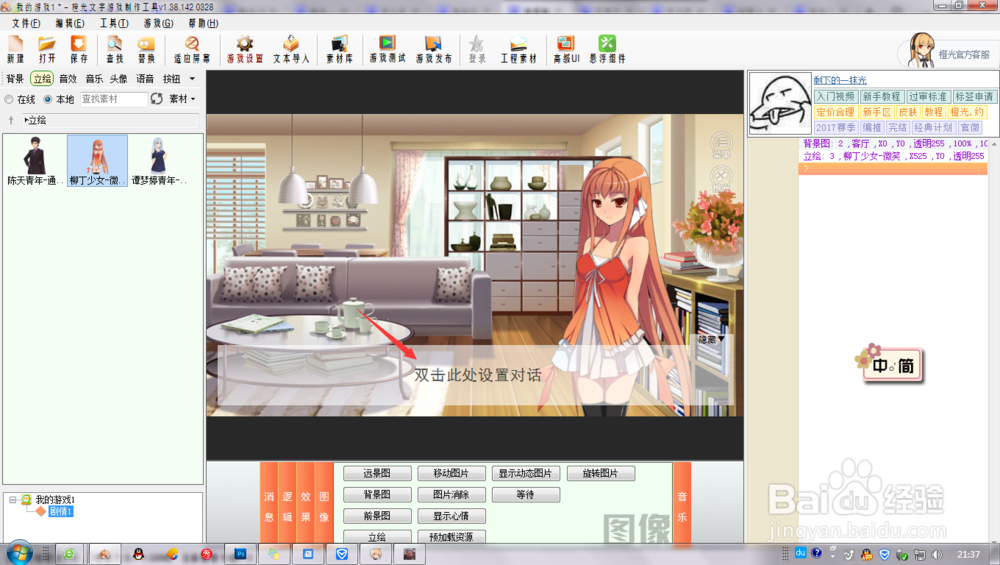The width and height of the screenshot is (1000, 565).
Task: Click the 橙光官方客服 customer service avatar
Action: coord(922,51)
